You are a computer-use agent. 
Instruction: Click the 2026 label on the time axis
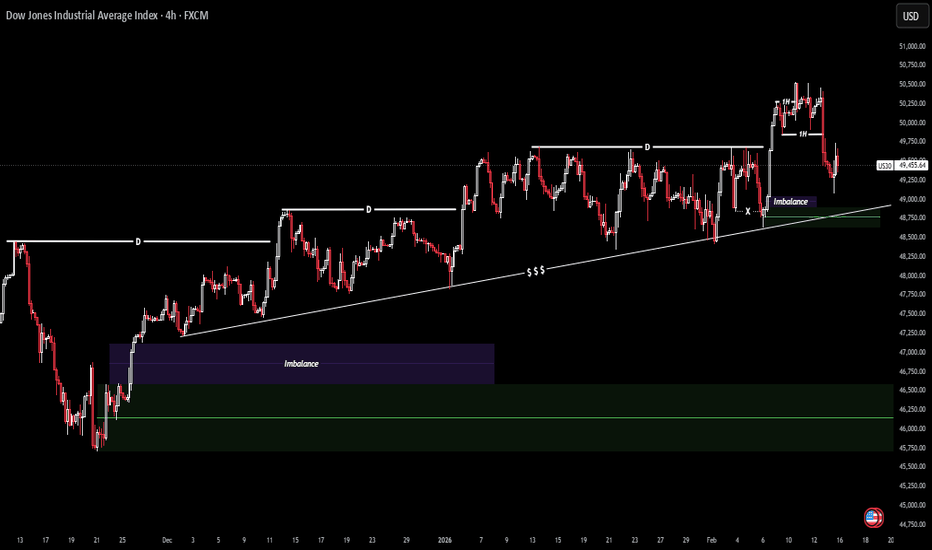point(445,540)
